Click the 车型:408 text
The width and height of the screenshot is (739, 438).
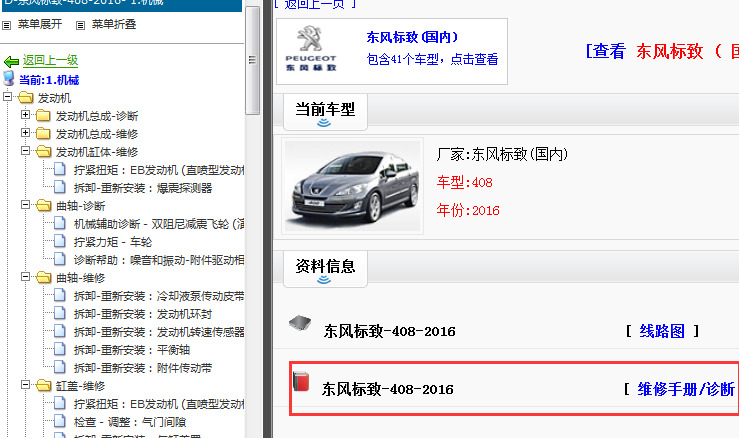[465, 182]
